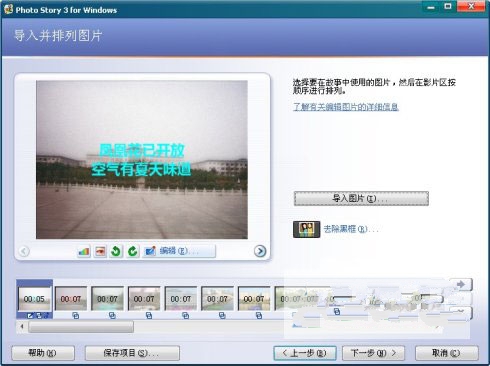Click 下一步 next step button
This screenshot has height=366, width=490.
coord(373,353)
